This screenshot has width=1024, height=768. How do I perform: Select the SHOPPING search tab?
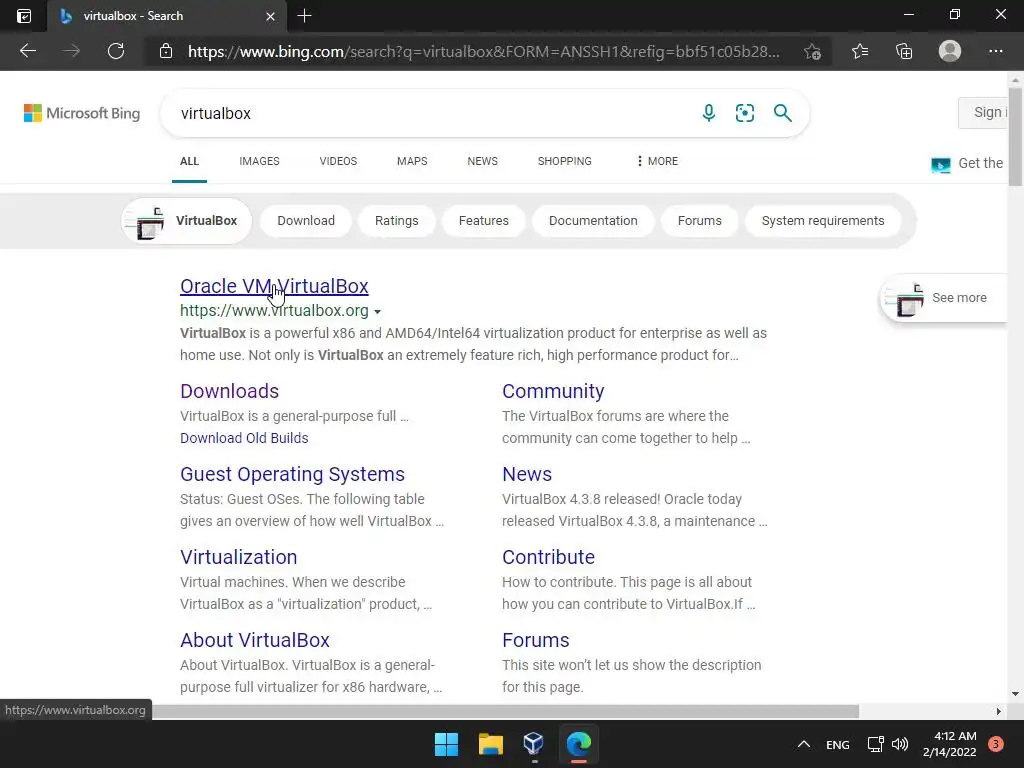click(x=565, y=161)
